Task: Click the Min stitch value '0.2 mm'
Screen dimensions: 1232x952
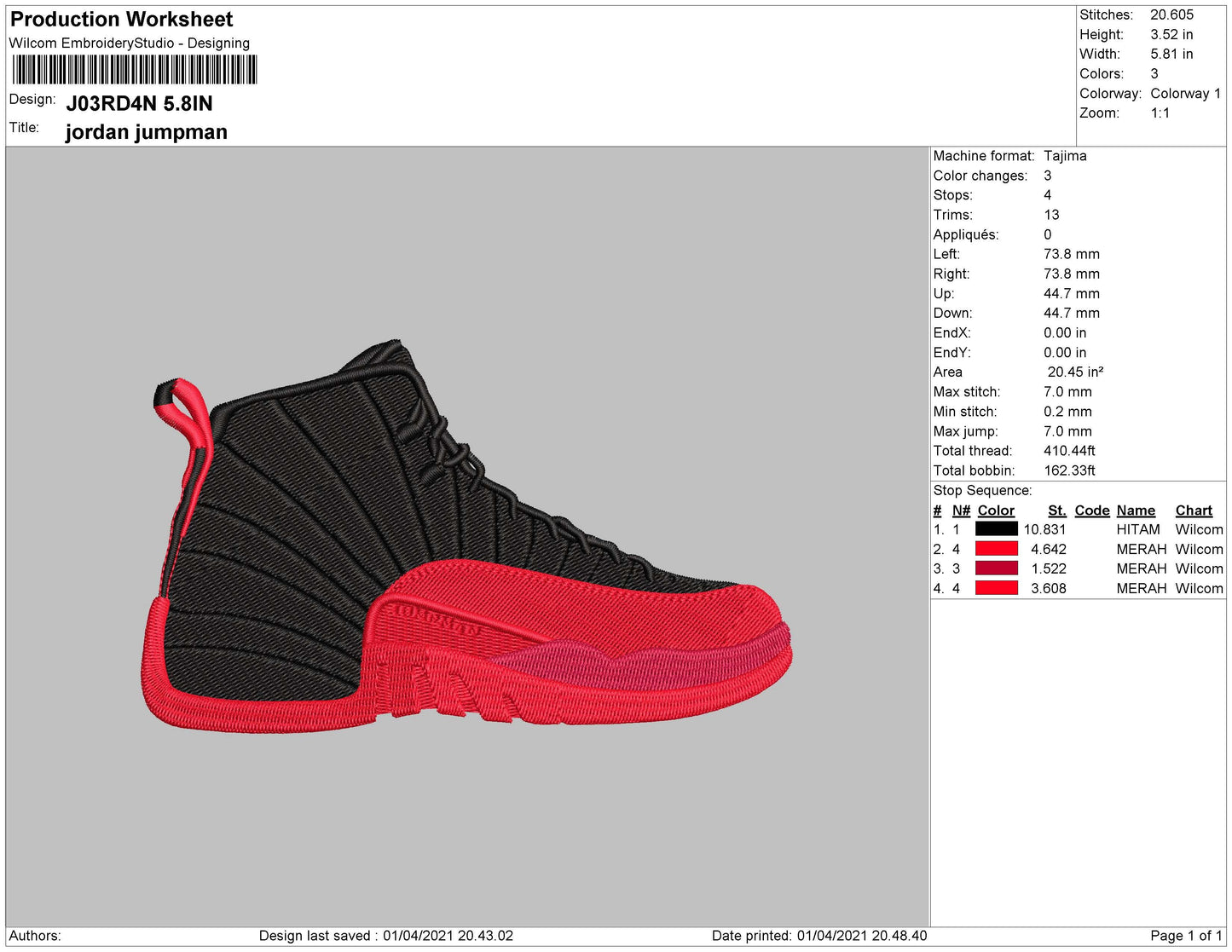Action: click(x=1067, y=412)
